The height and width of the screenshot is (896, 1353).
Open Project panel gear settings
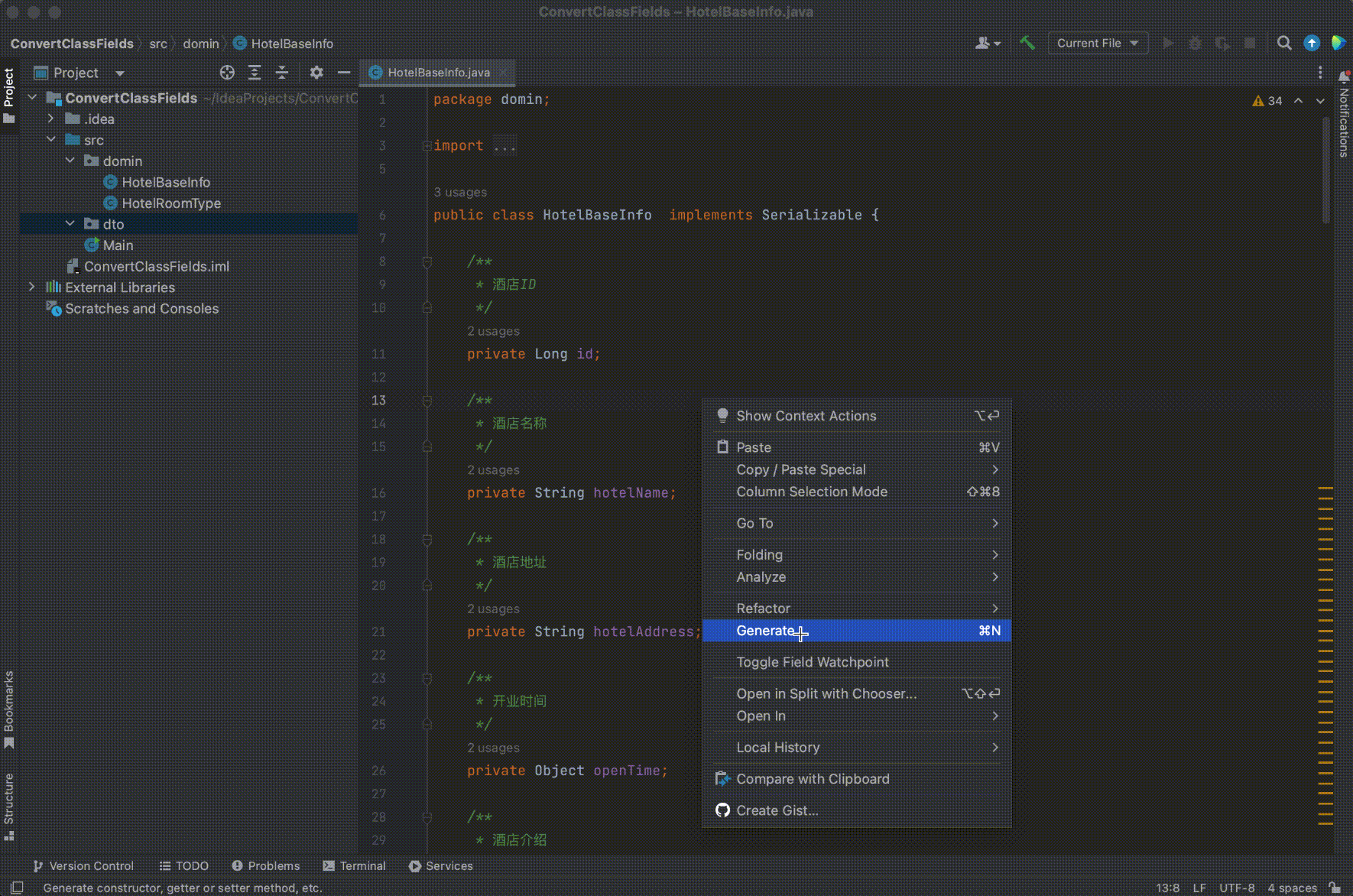coord(316,73)
